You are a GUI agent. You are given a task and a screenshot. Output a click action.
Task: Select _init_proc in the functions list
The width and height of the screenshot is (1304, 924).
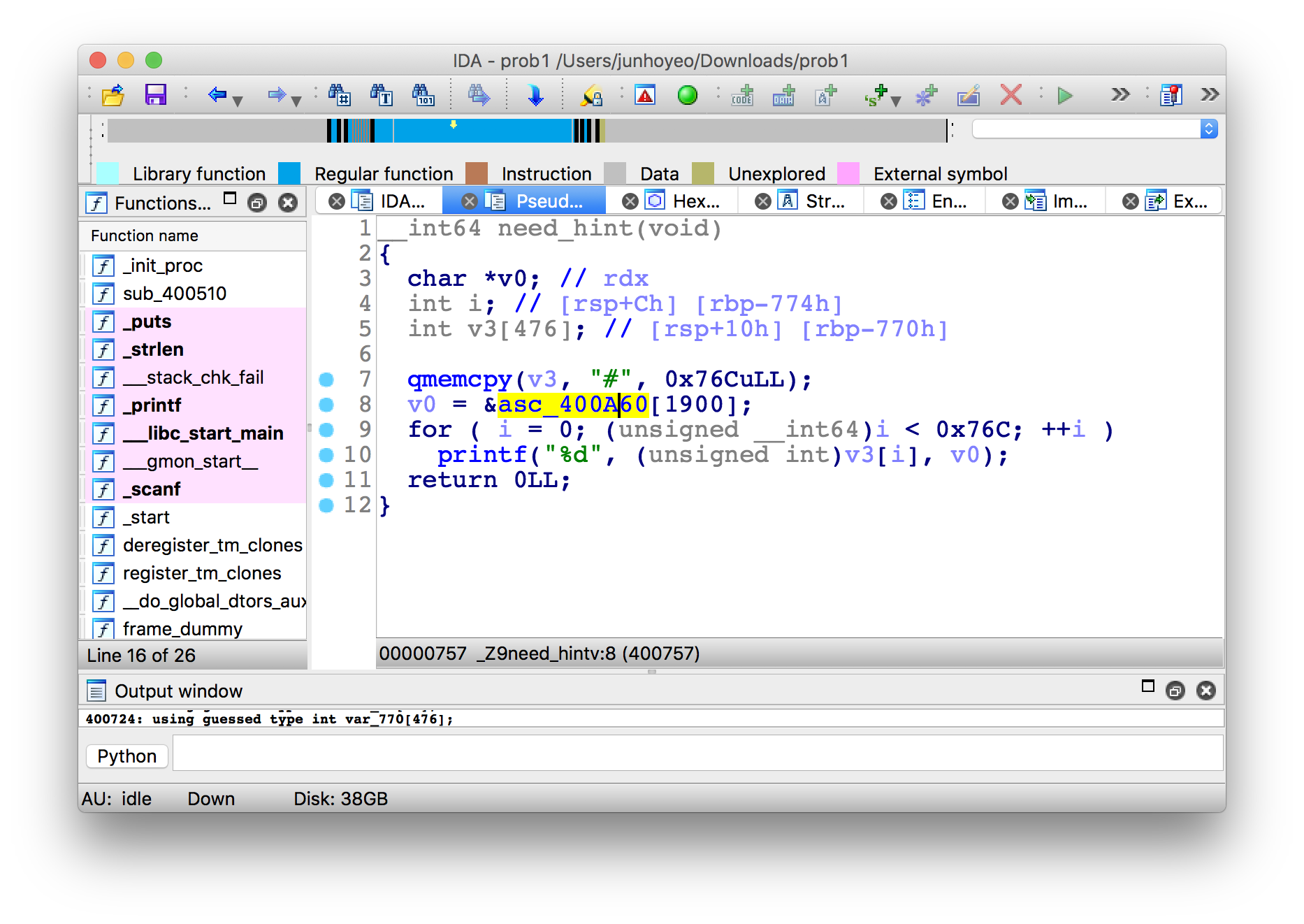point(194,266)
